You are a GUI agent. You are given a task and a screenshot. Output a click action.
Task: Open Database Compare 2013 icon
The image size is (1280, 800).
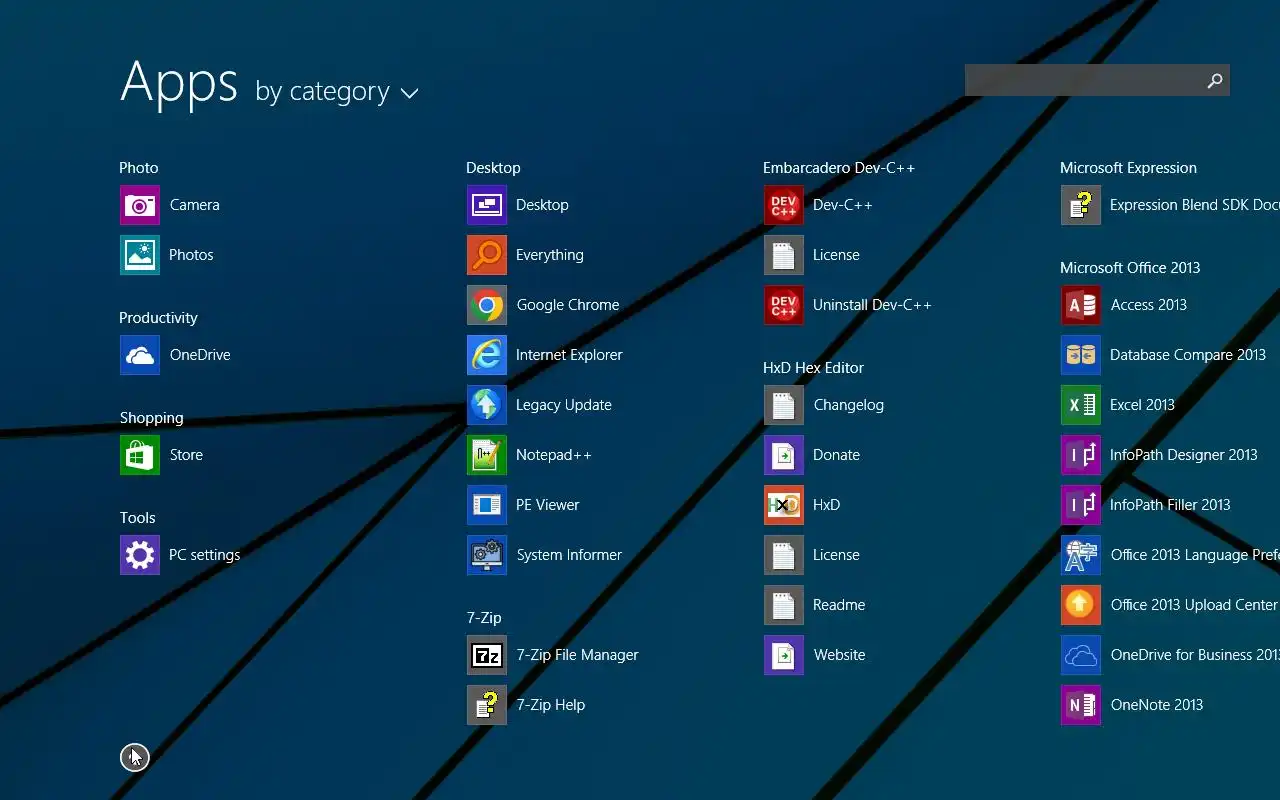pos(1081,355)
